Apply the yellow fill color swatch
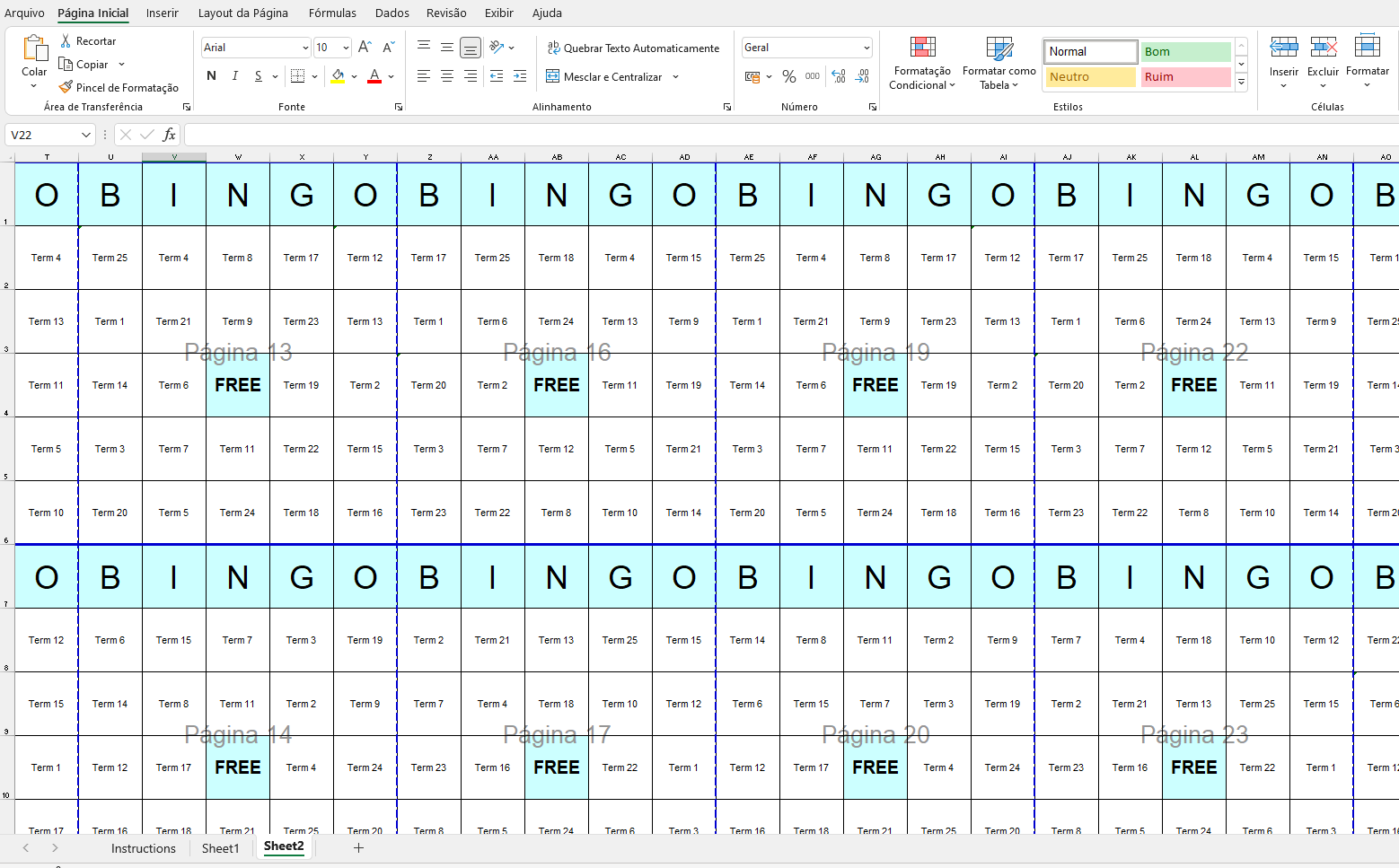Screen dimensions: 1399x868 tap(338, 77)
